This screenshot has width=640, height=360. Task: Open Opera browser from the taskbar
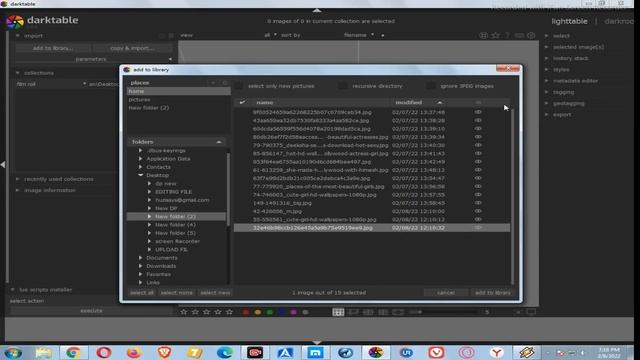point(104,352)
